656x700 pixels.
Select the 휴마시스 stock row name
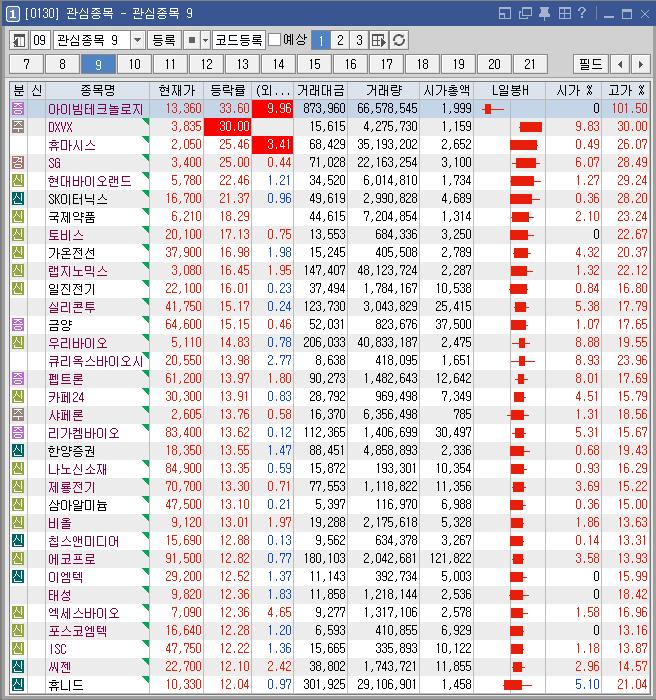click(71, 145)
